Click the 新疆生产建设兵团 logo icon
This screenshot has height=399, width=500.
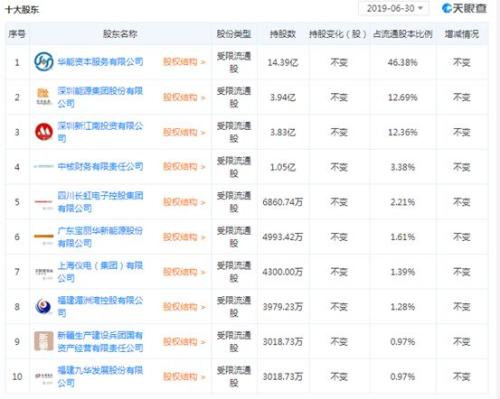(x=44, y=341)
